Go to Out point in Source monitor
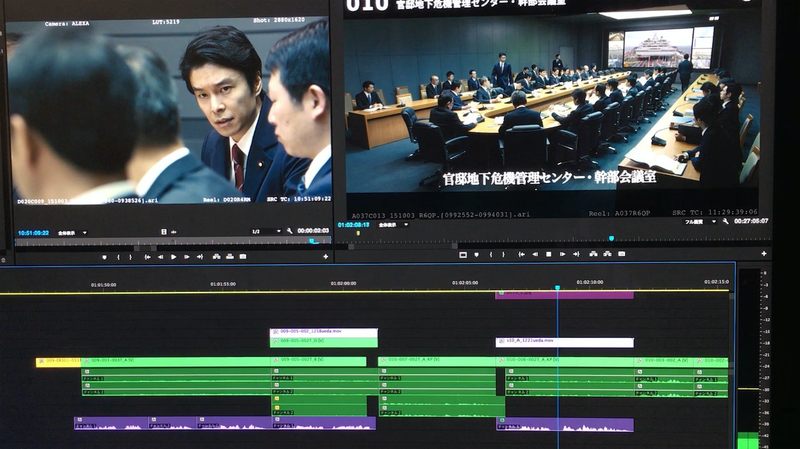 [x=200, y=257]
